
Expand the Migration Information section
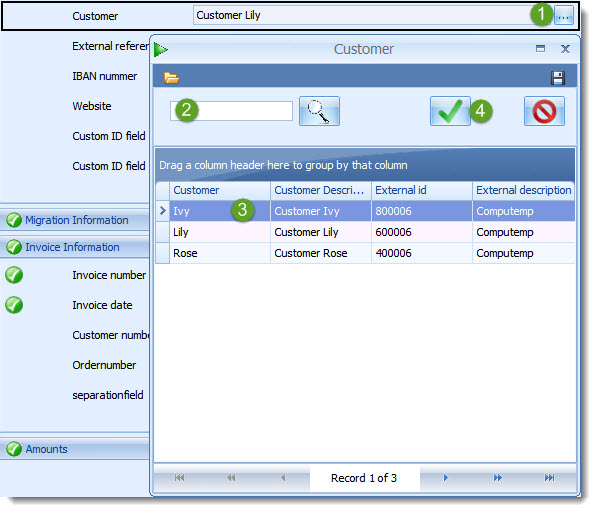coord(74,220)
